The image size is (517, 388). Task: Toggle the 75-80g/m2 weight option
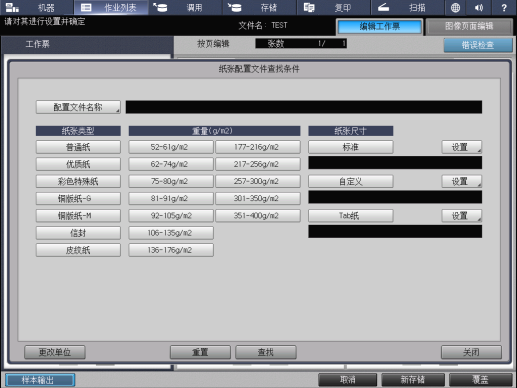point(171,181)
